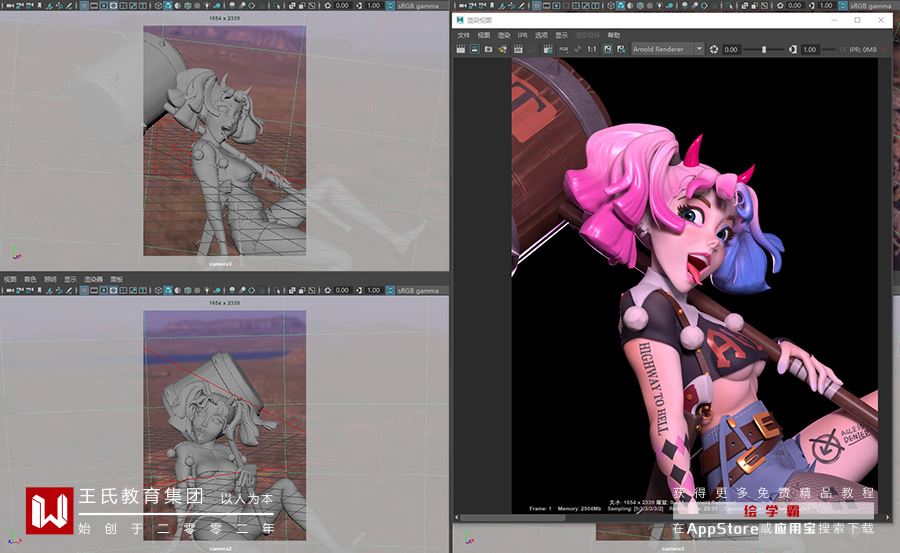
Task: Click the gamma icon in the top-left viewport
Action: (359, 6)
